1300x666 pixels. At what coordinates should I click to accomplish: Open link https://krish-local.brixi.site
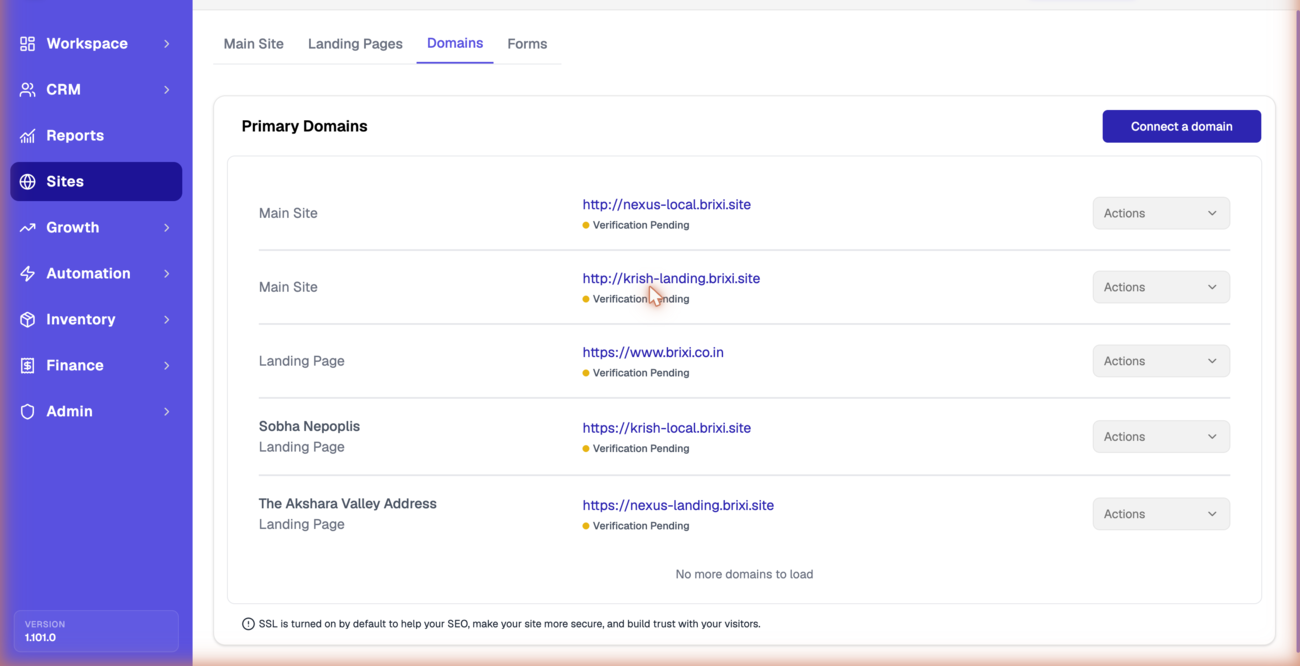pyautogui.click(x=667, y=428)
